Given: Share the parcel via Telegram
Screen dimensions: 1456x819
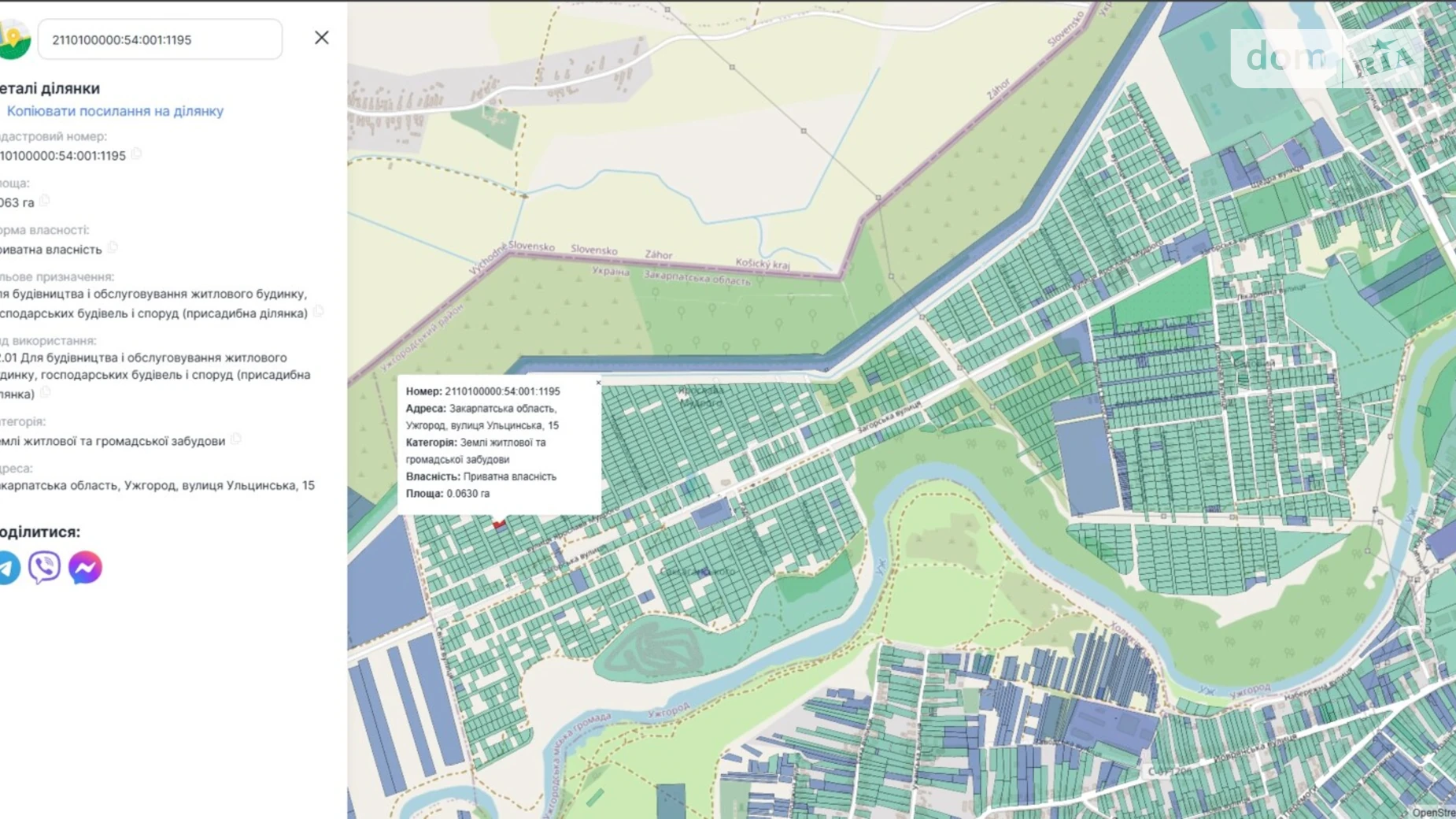Looking at the screenshot, I should 8,568.
